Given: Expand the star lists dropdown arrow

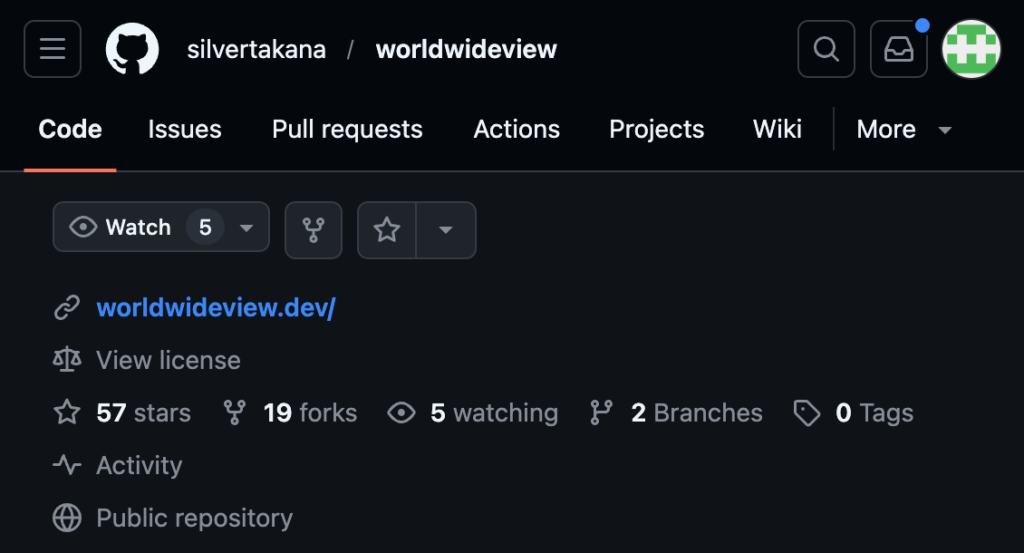Looking at the screenshot, I should click(446, 230).
